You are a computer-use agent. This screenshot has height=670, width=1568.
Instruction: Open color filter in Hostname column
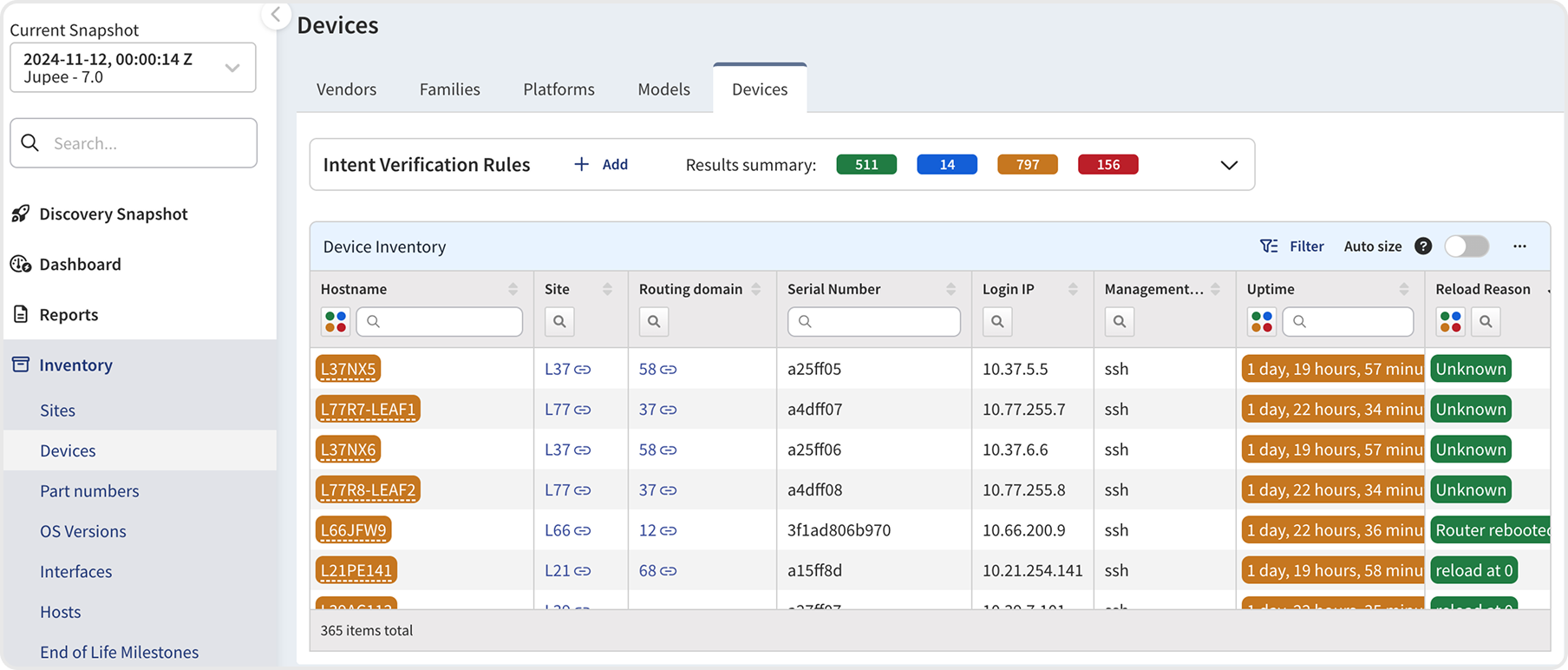[x=336, y=322]
